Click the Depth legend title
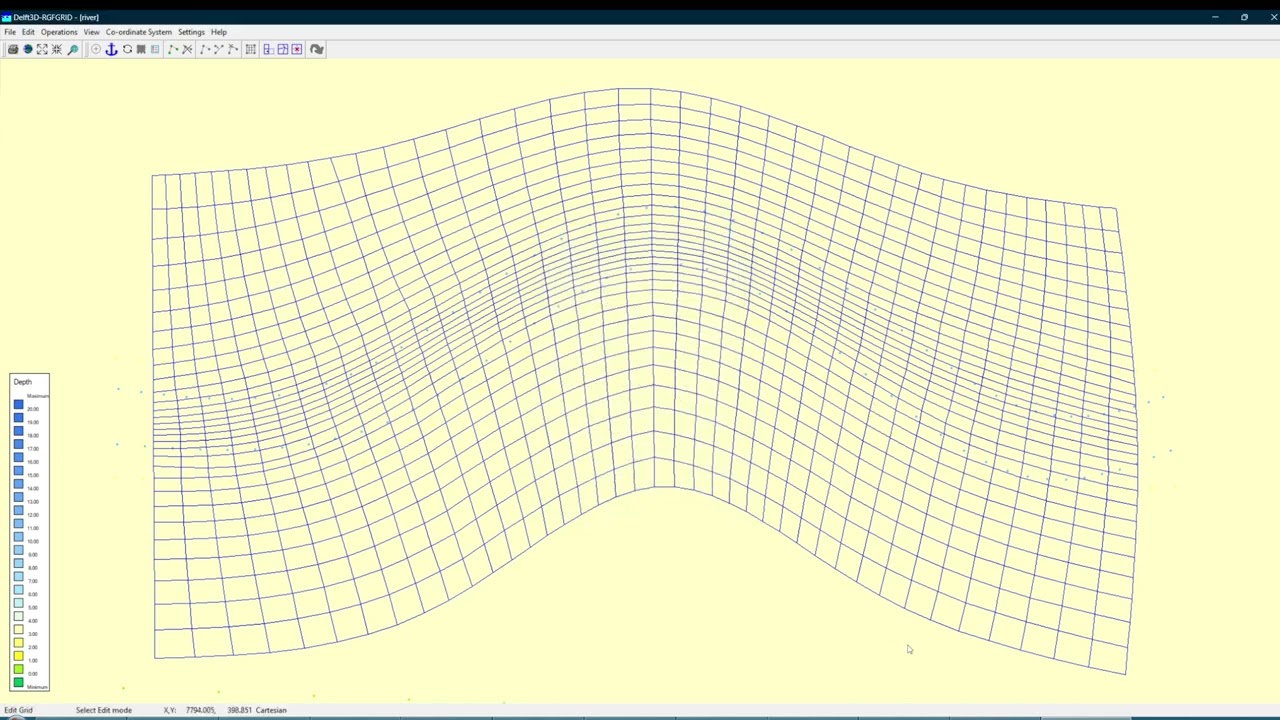Screen dimensions: 1280x720 click(x=22, y=382)
